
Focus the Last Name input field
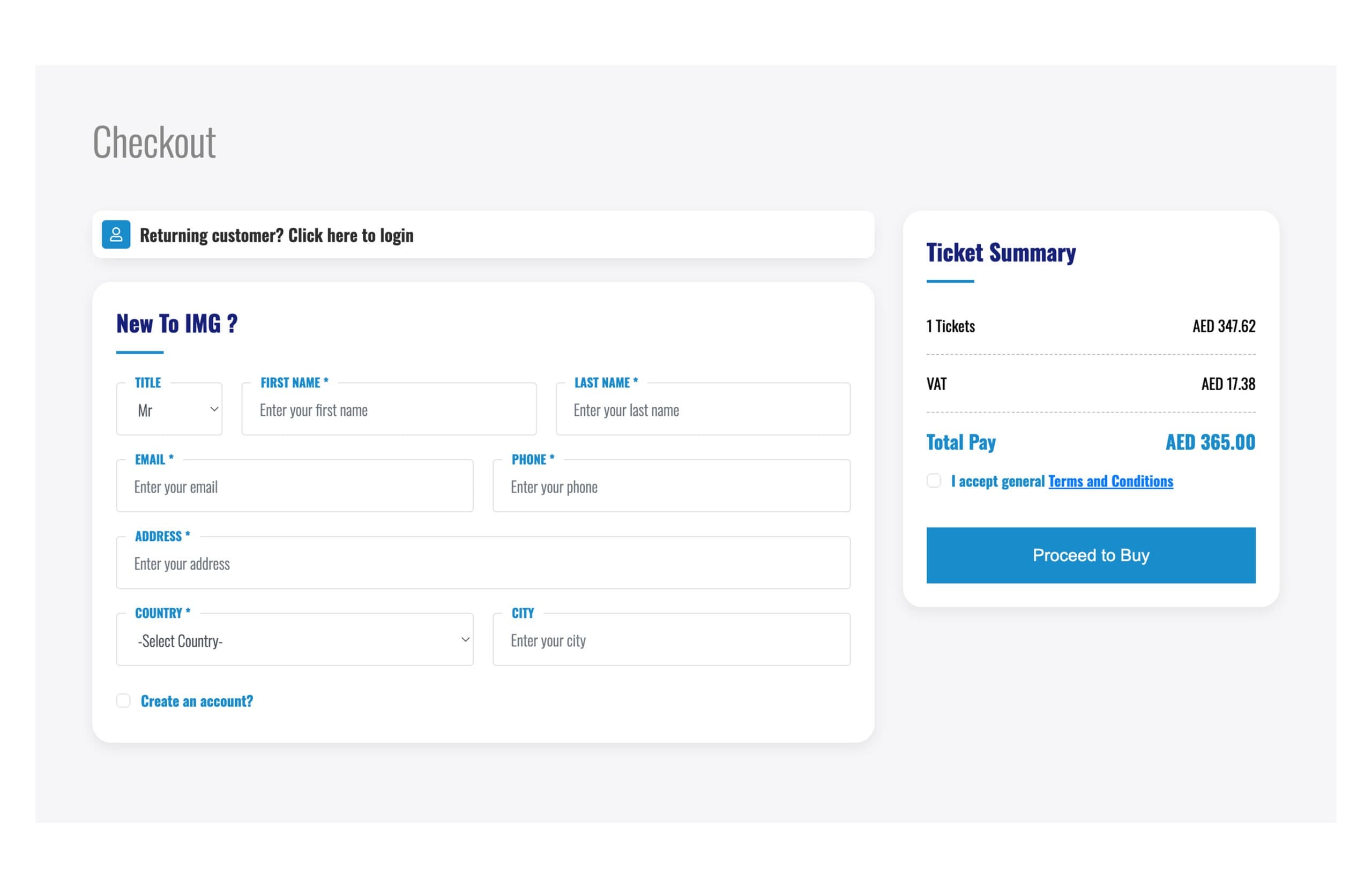[702, 410]
